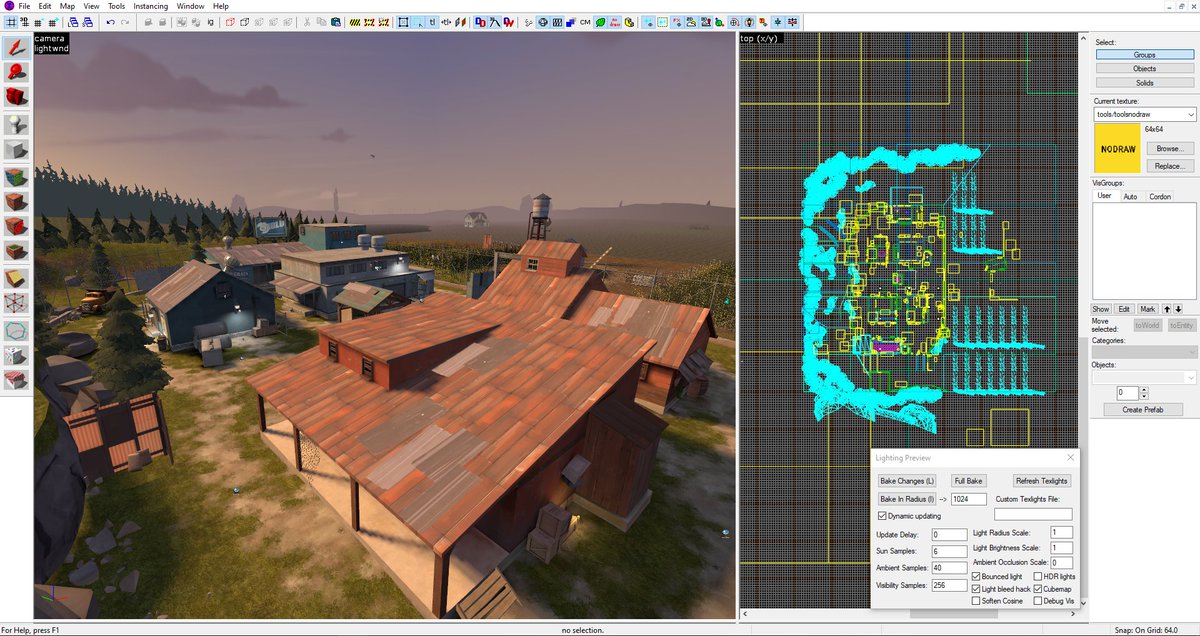Switch to the Auto VisGroups tab

1130,197
